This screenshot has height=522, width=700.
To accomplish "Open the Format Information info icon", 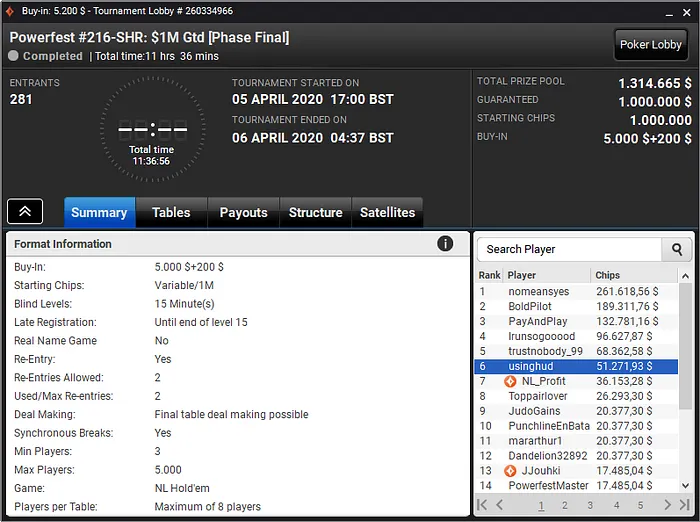I will (445, 243).
